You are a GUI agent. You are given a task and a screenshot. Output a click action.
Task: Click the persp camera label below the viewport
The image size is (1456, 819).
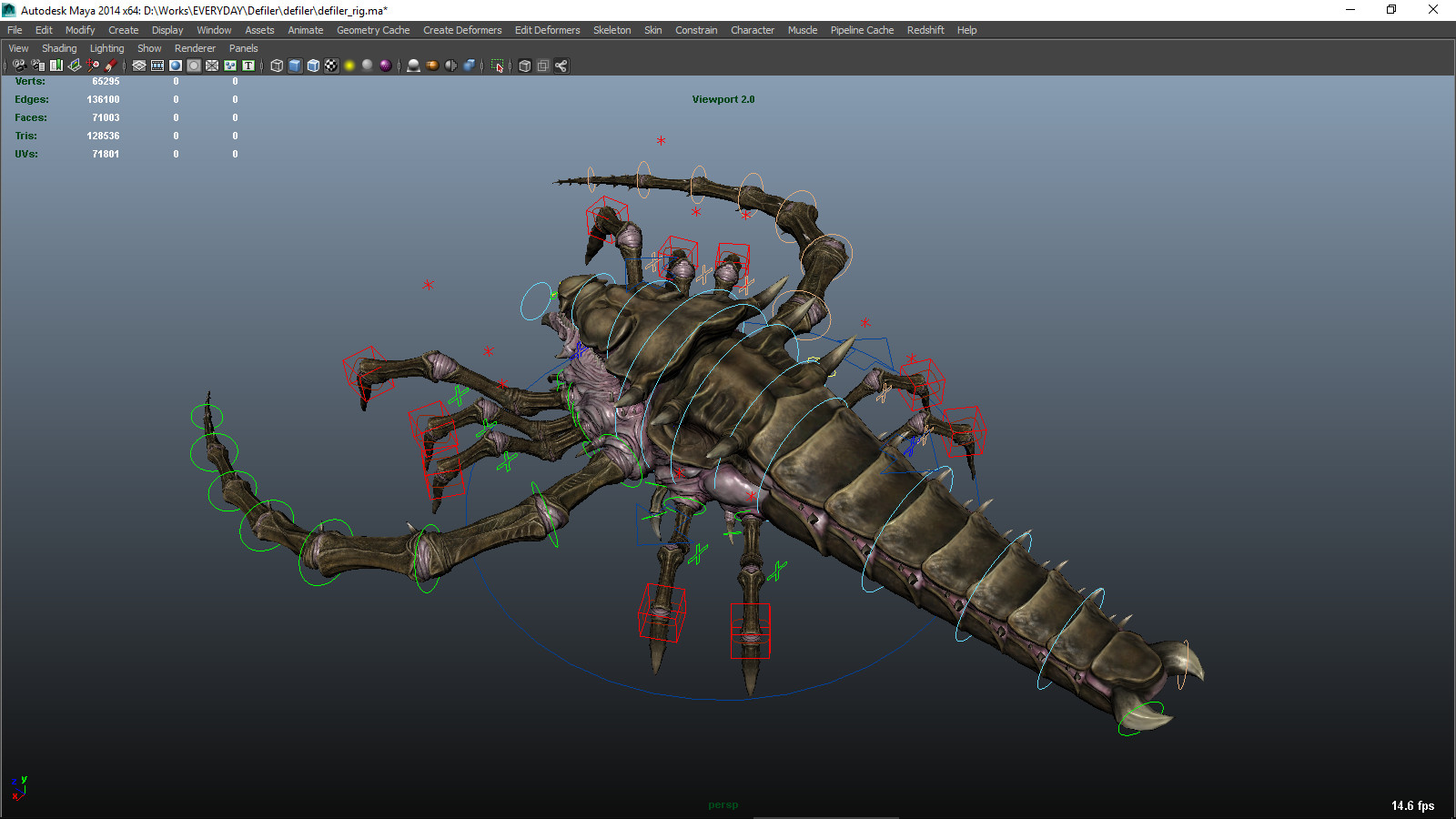(x=723, y=804)
